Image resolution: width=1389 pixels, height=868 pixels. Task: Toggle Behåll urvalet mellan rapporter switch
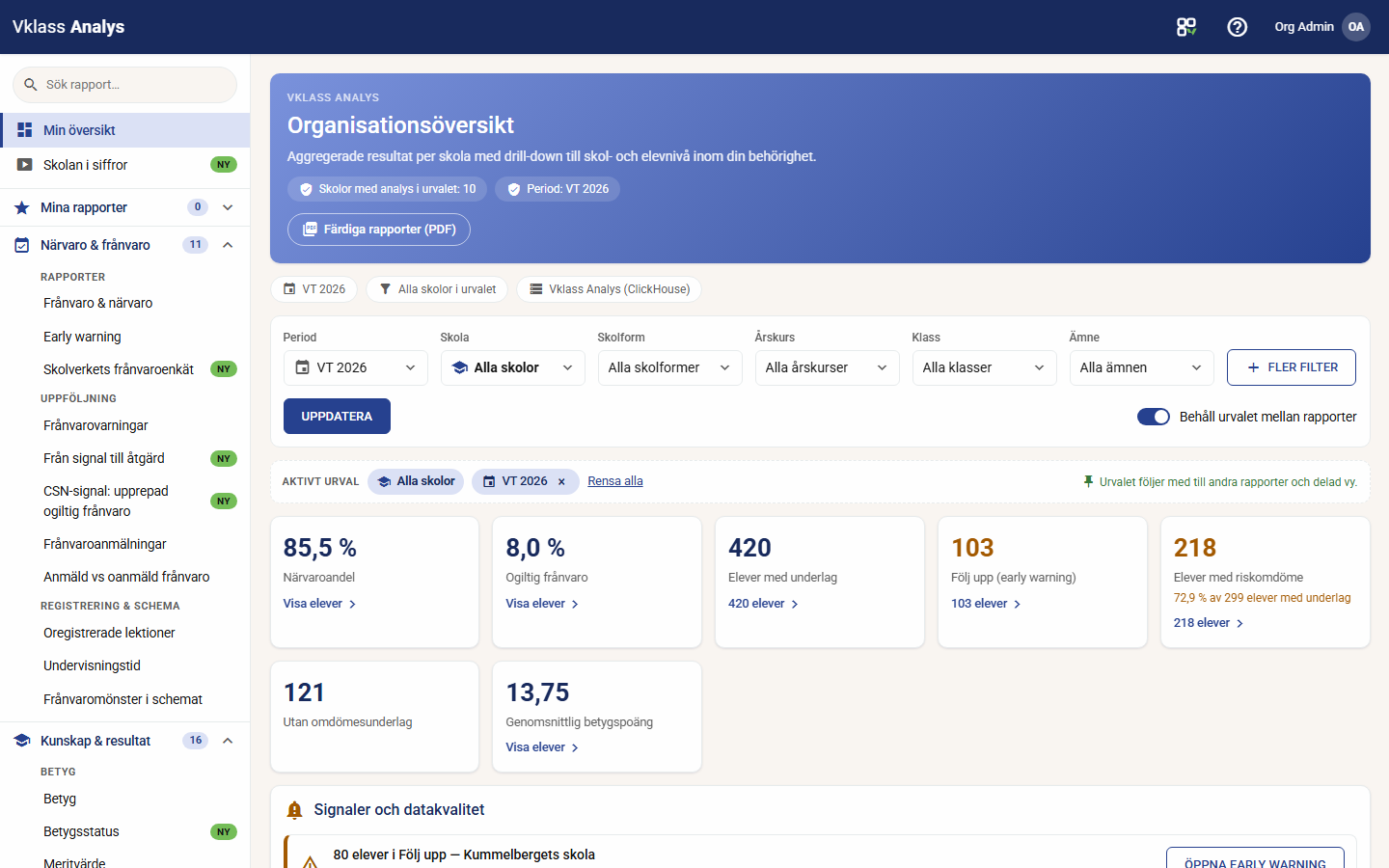[1154, 417]
